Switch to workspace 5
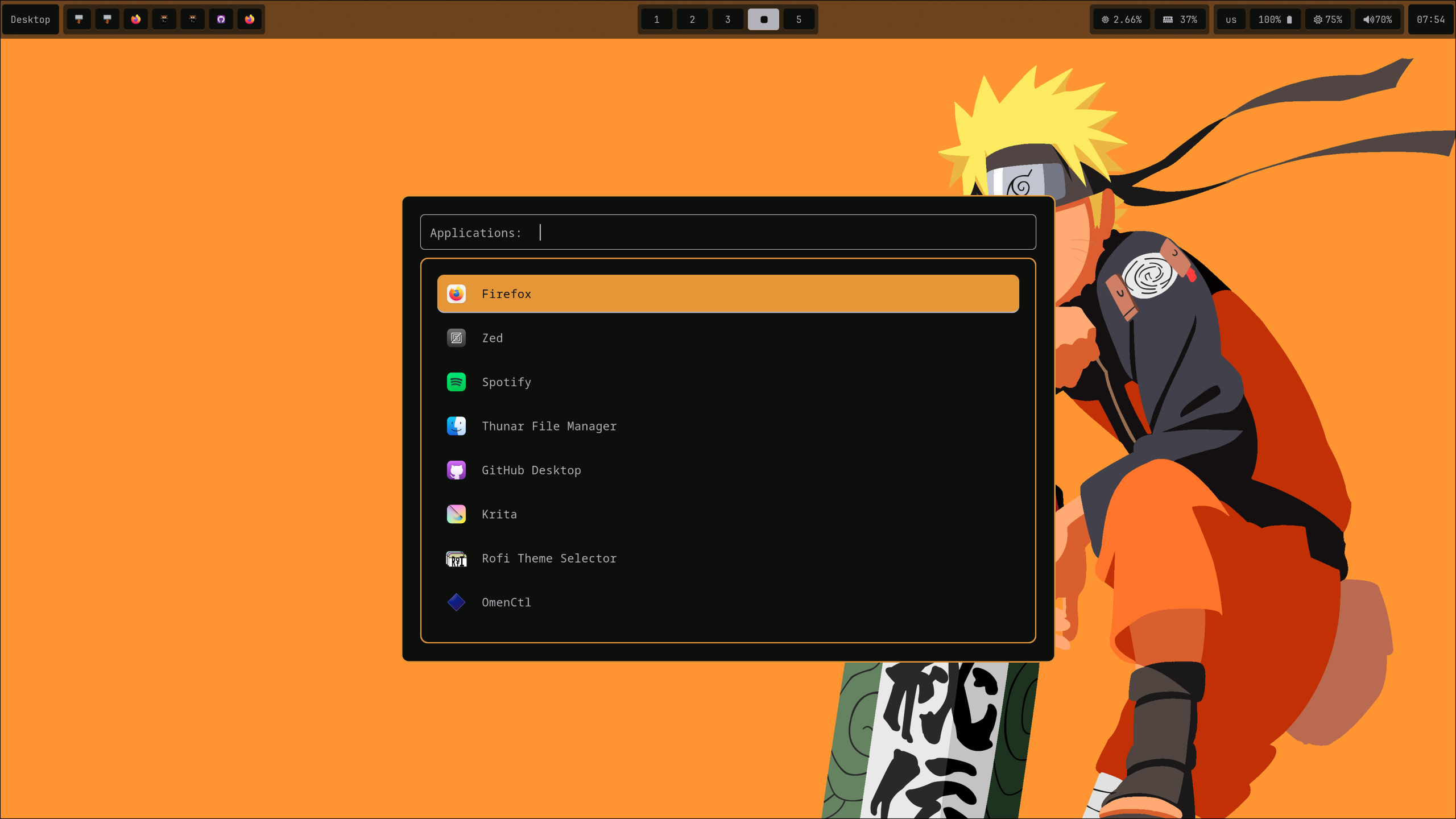The width and height of the screenshot is (1456, 819). pyautogui.click(x=799, y=19)
